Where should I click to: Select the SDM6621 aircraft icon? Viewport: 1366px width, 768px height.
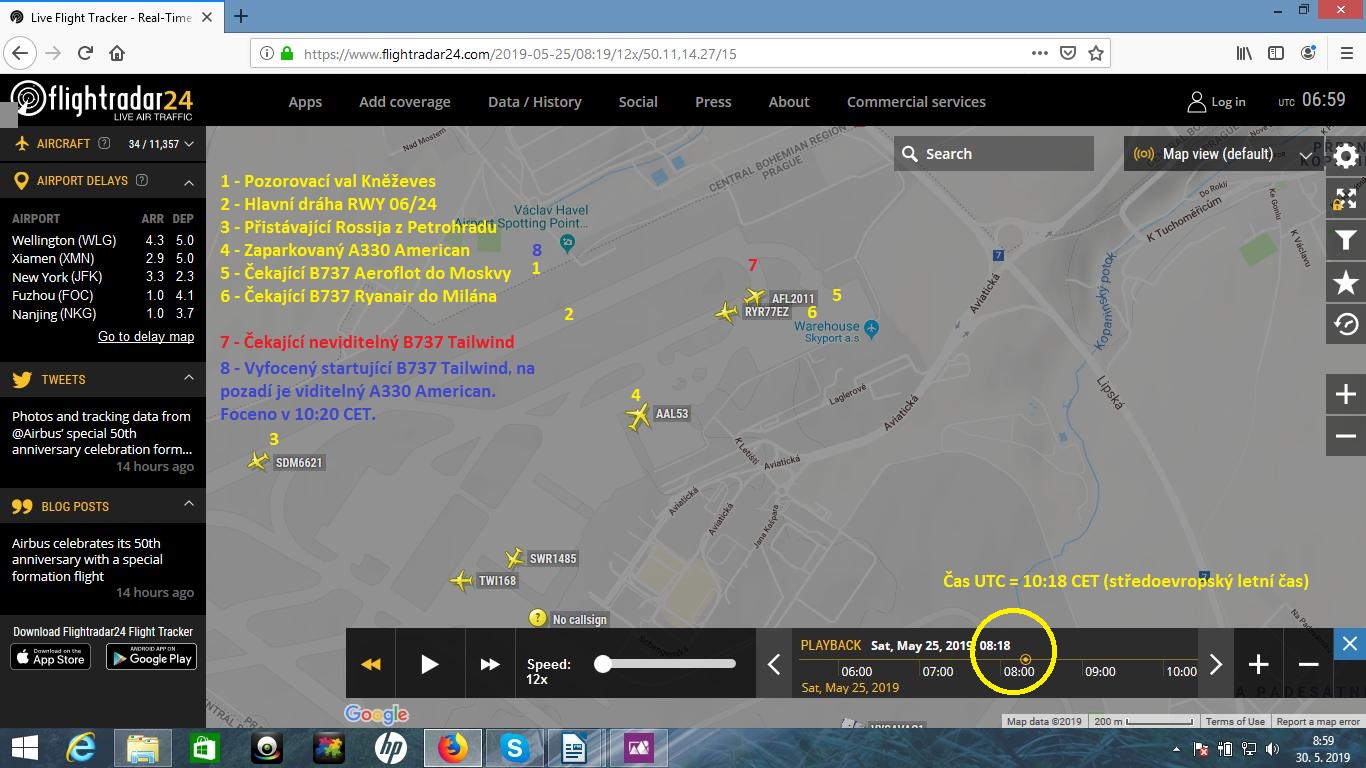click(259, 461)
